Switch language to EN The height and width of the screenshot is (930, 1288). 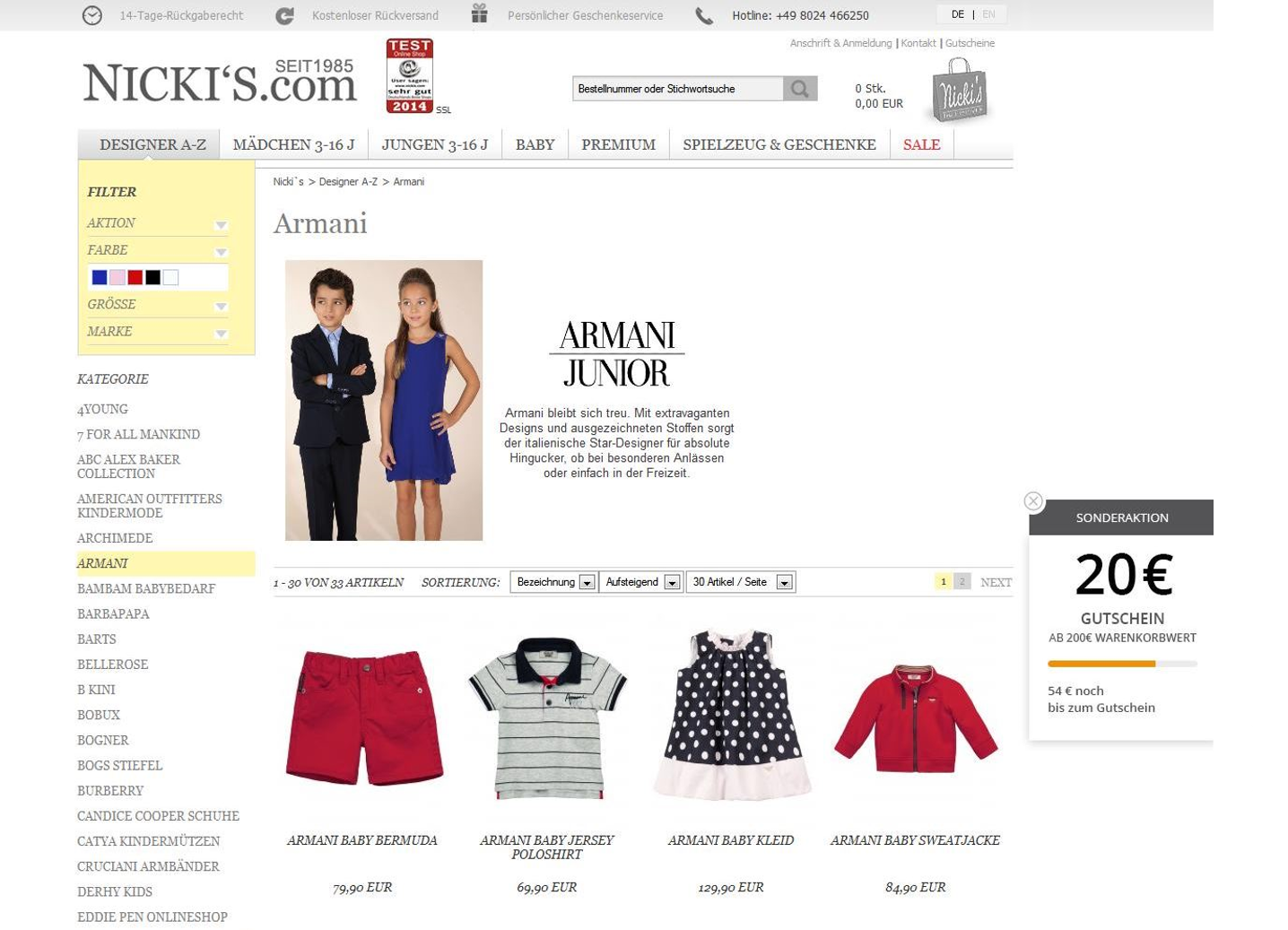point(988,14)
